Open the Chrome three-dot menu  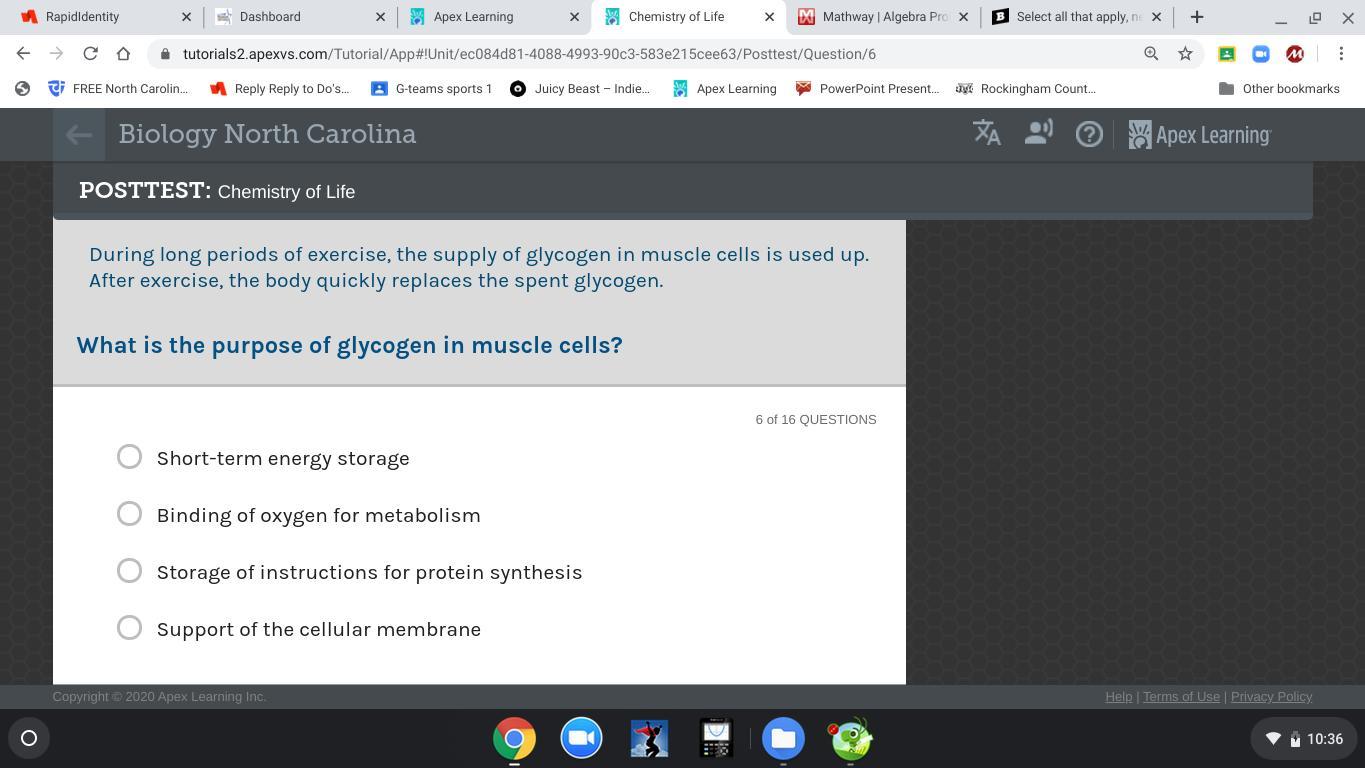coord(1341,54)
